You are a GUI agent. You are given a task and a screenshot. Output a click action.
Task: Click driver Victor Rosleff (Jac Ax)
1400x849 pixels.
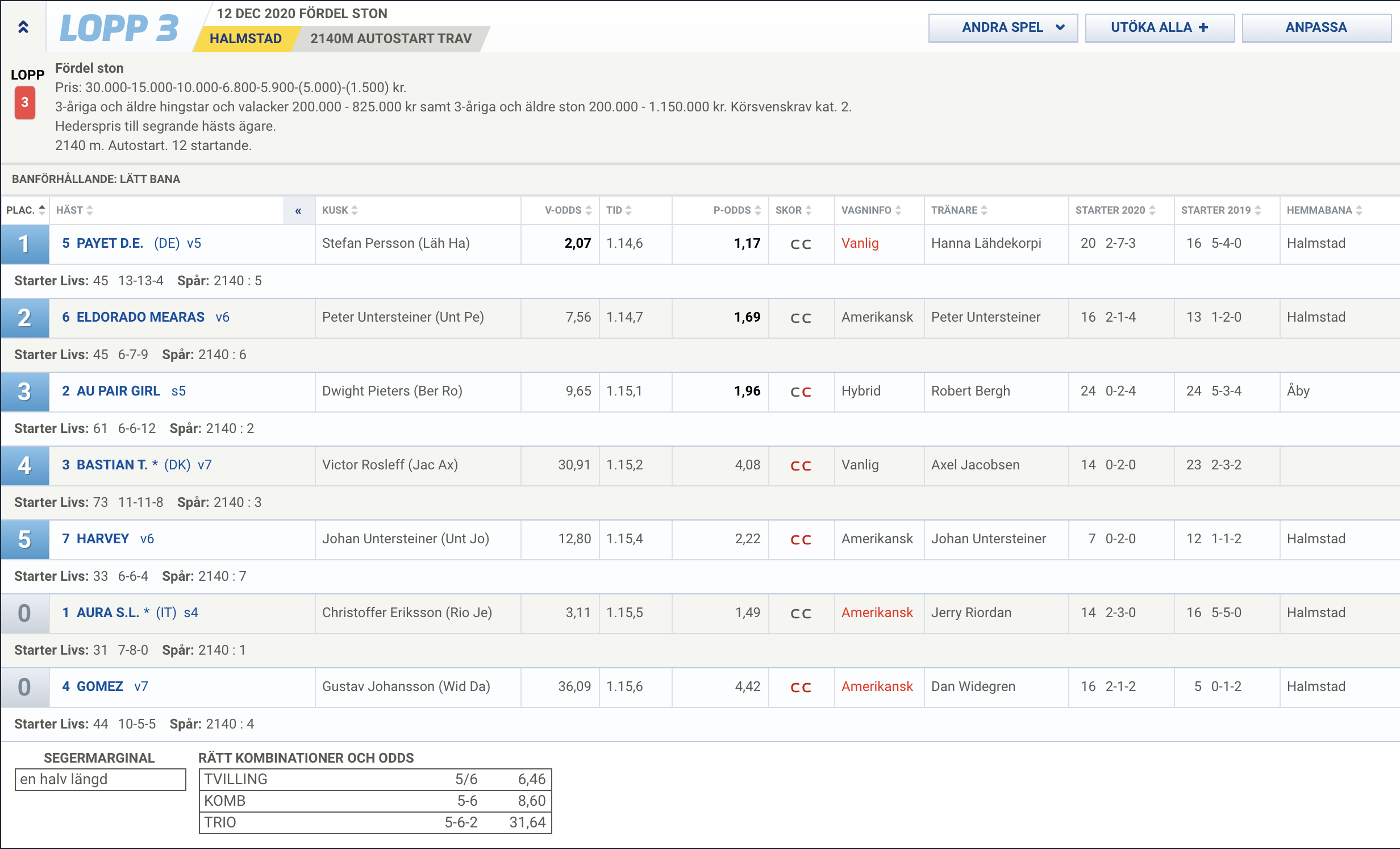[x=390, y=465]
